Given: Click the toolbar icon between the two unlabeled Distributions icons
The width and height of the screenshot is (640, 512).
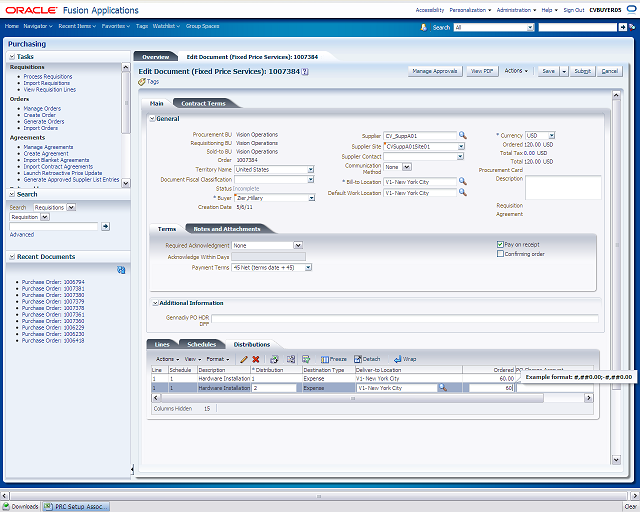Looking at the screenshot, I should 291,359.
